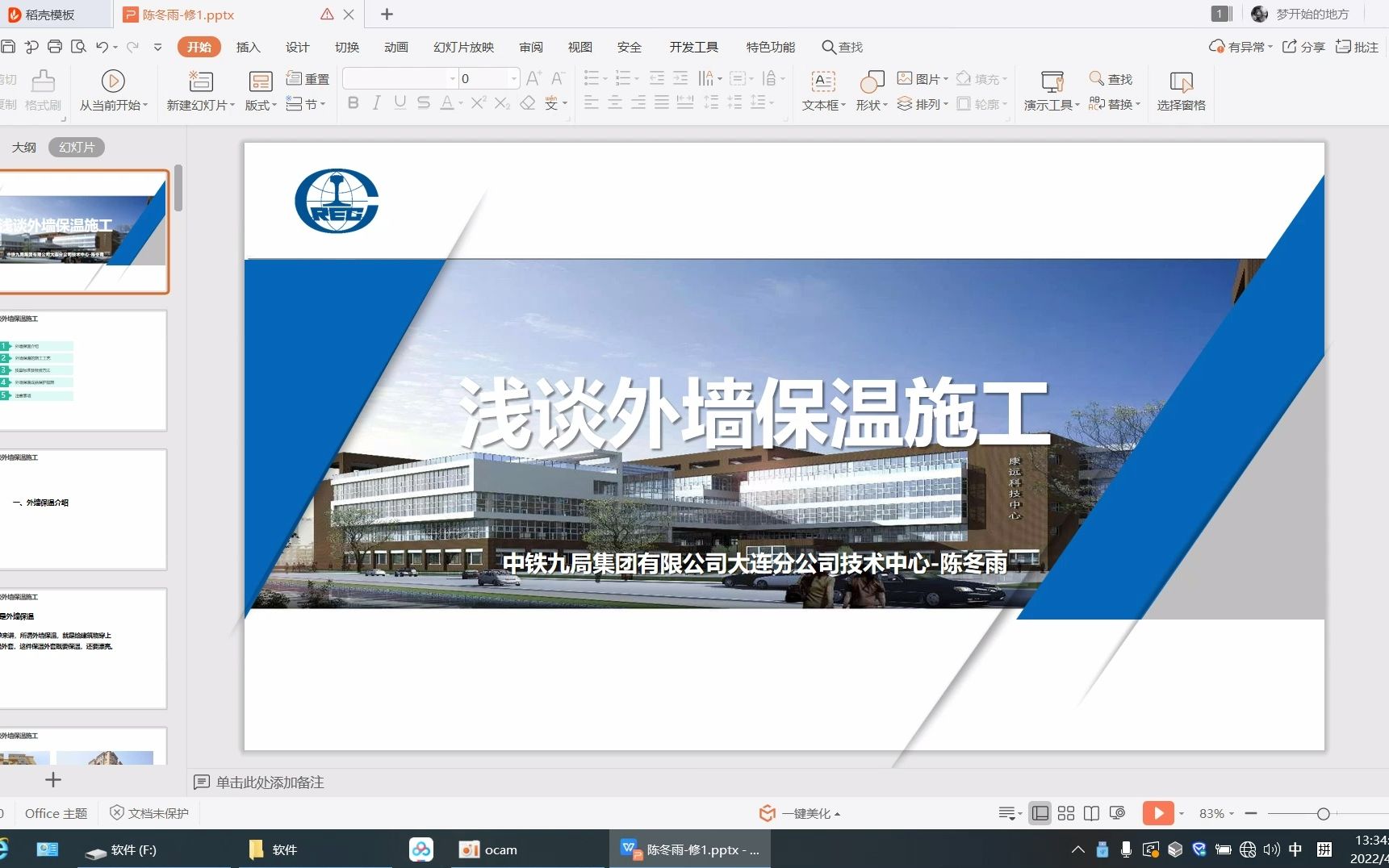Open the 插入 insert tab
Screen dimensions: 1389x868
coord(248,47)
